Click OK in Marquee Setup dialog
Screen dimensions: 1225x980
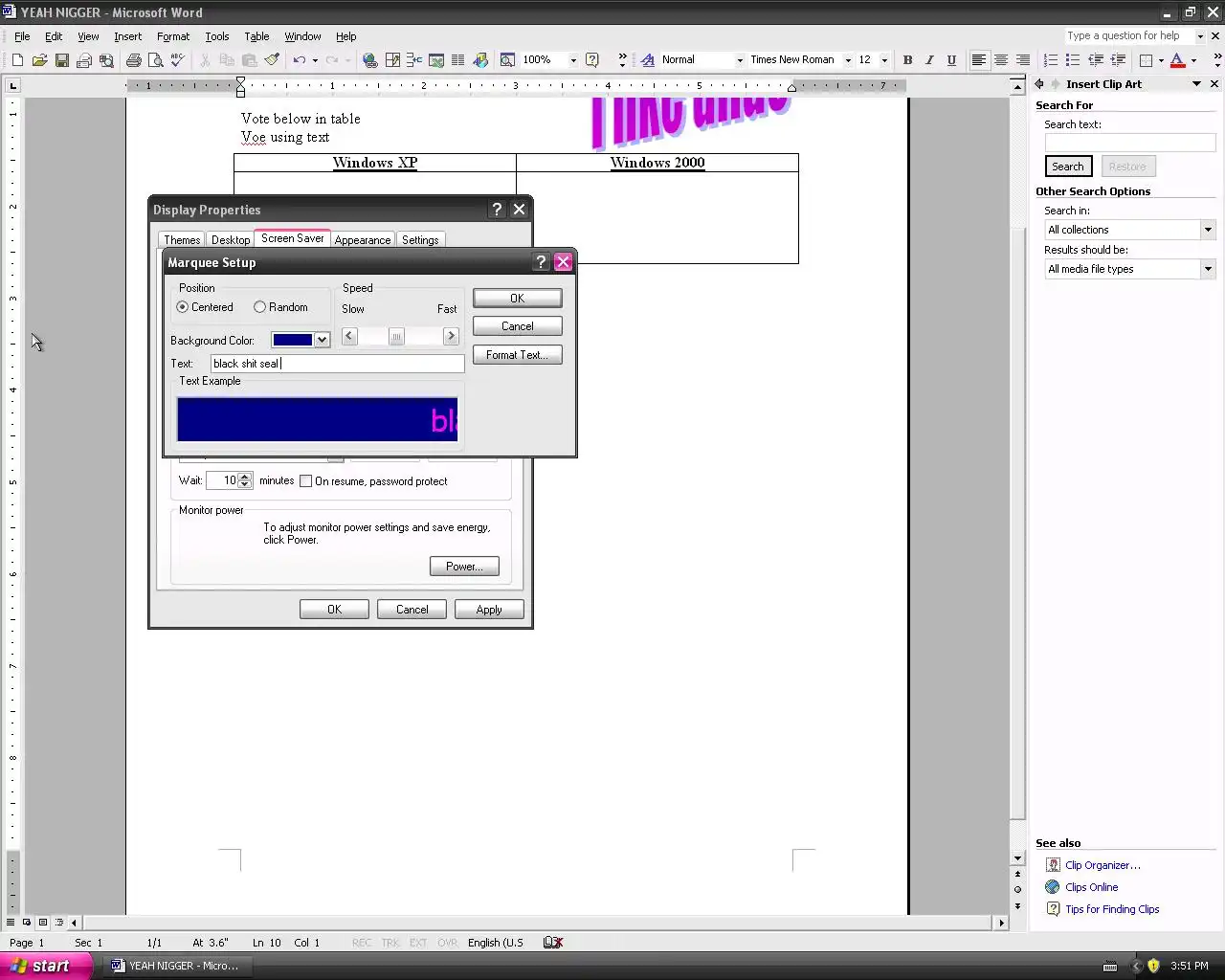point(517,299)
